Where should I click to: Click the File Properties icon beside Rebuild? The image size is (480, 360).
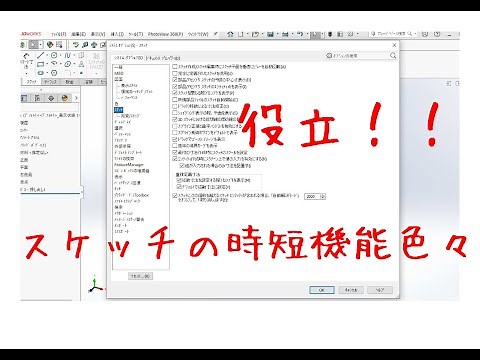pos(340,34)
